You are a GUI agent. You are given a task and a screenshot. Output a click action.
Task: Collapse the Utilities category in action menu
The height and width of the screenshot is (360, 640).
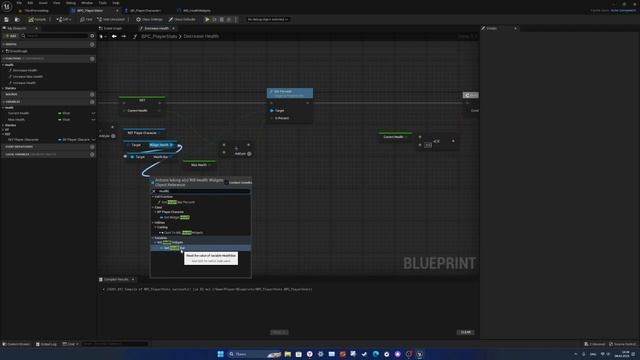[x=153, y=223]
